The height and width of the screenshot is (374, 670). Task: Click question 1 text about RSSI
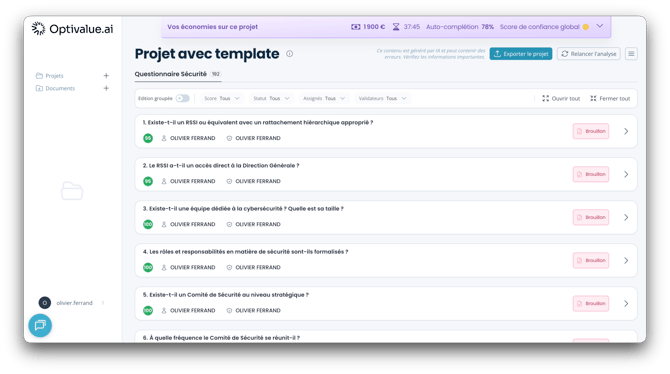point(258,122)
